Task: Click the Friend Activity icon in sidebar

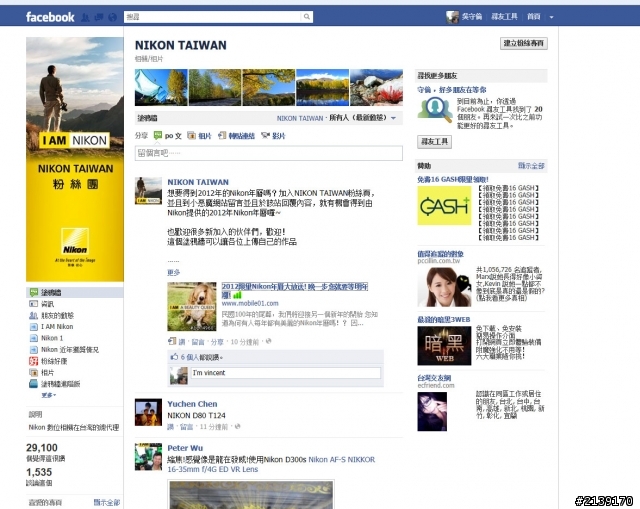Action: point(33,315)
